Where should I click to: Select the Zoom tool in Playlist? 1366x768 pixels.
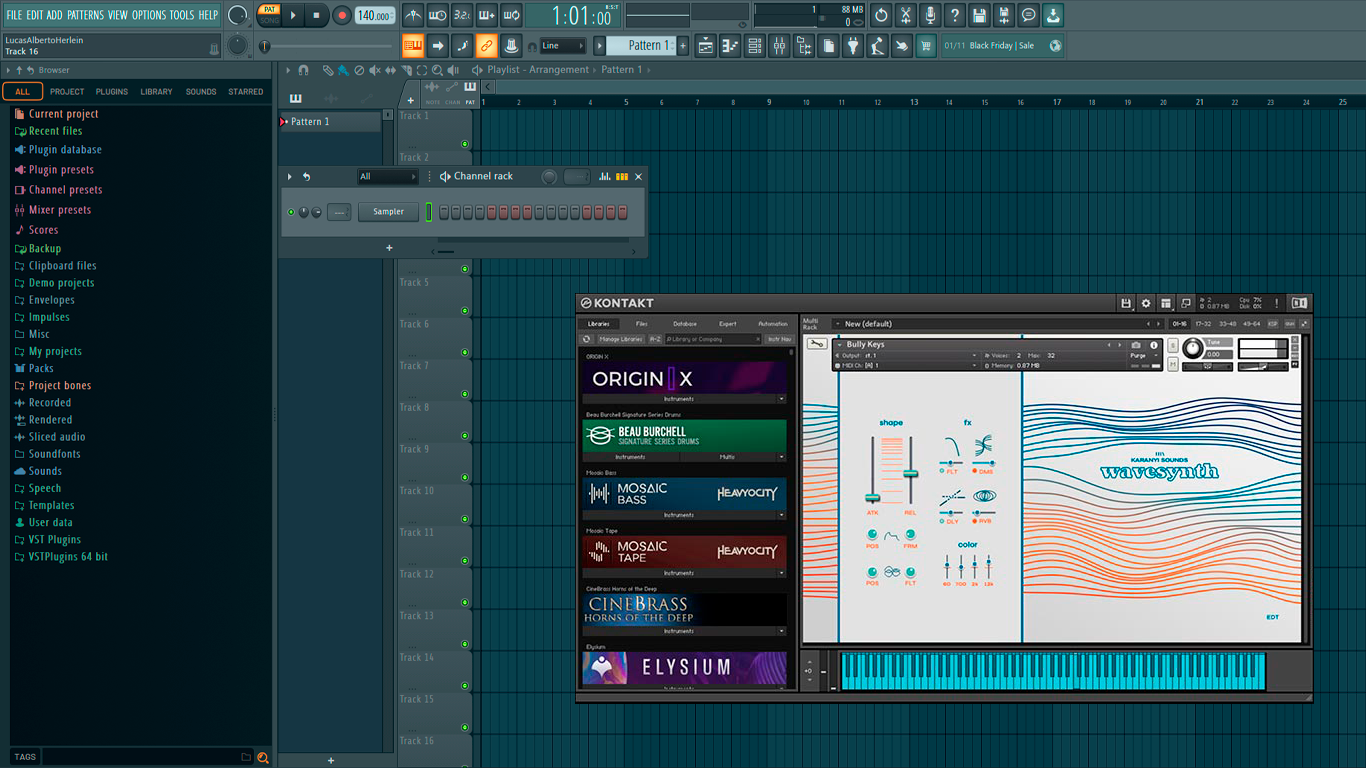tap(438, 70)
